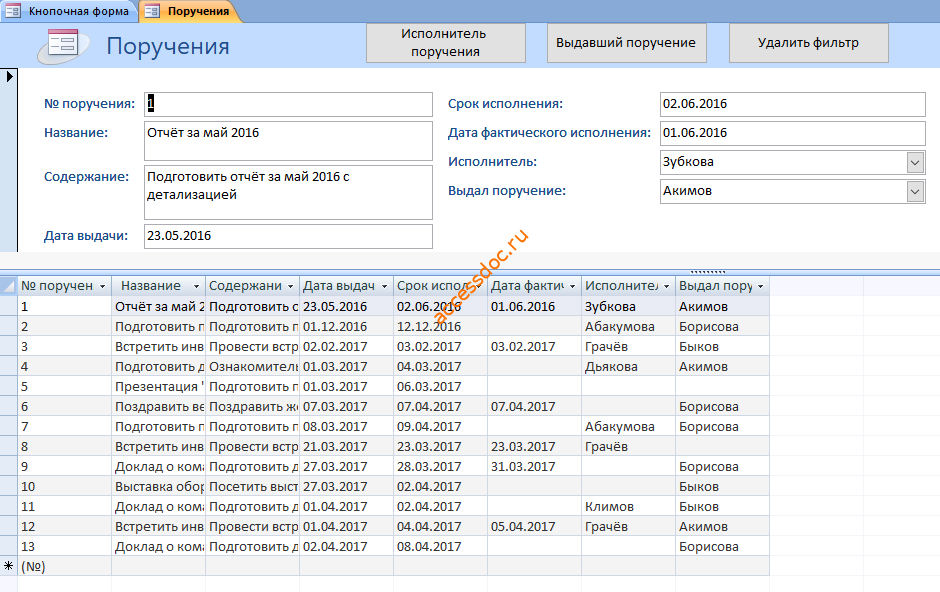Click the select-all corner of the datasheet
Image resolution: width=940 pixels, height=592 pixels.
pyautogui.click(x=8, y=286)
